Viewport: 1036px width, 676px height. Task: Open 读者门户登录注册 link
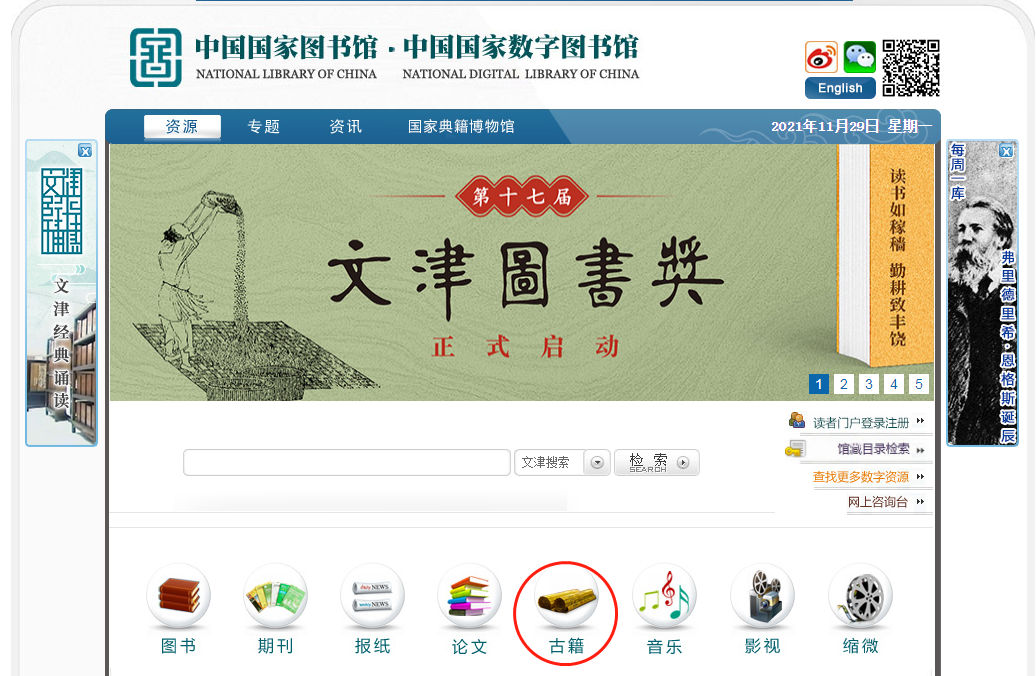pyautogui.click(x=861, y=422)
